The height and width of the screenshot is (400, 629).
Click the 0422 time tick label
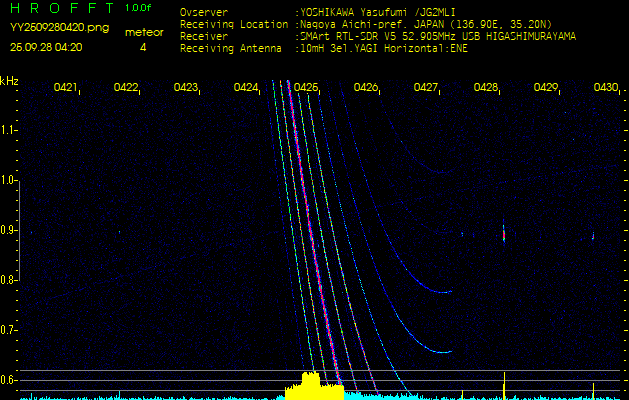coord(126,88)
